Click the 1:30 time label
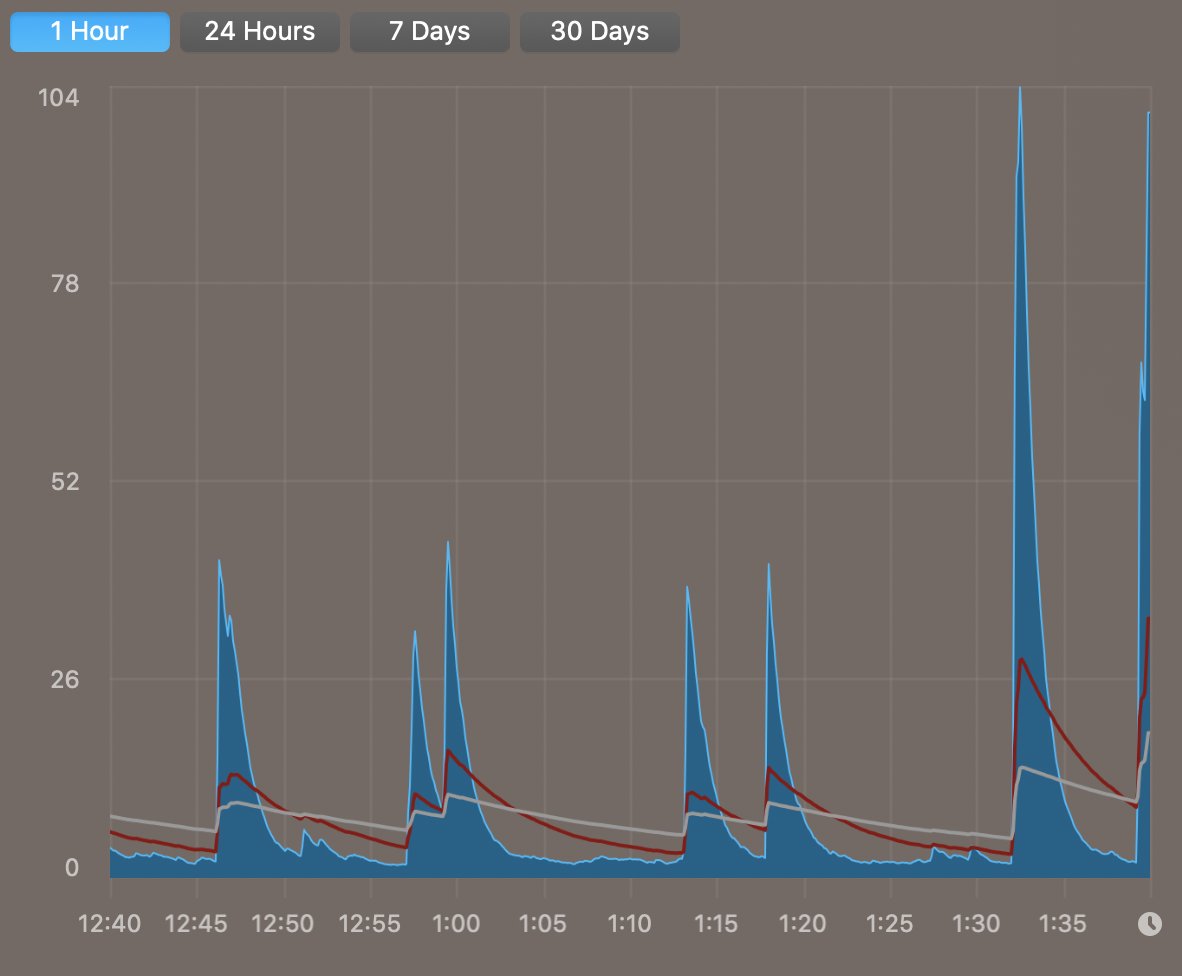This screenshot has width=1182, height=976. tap(976, 923)
